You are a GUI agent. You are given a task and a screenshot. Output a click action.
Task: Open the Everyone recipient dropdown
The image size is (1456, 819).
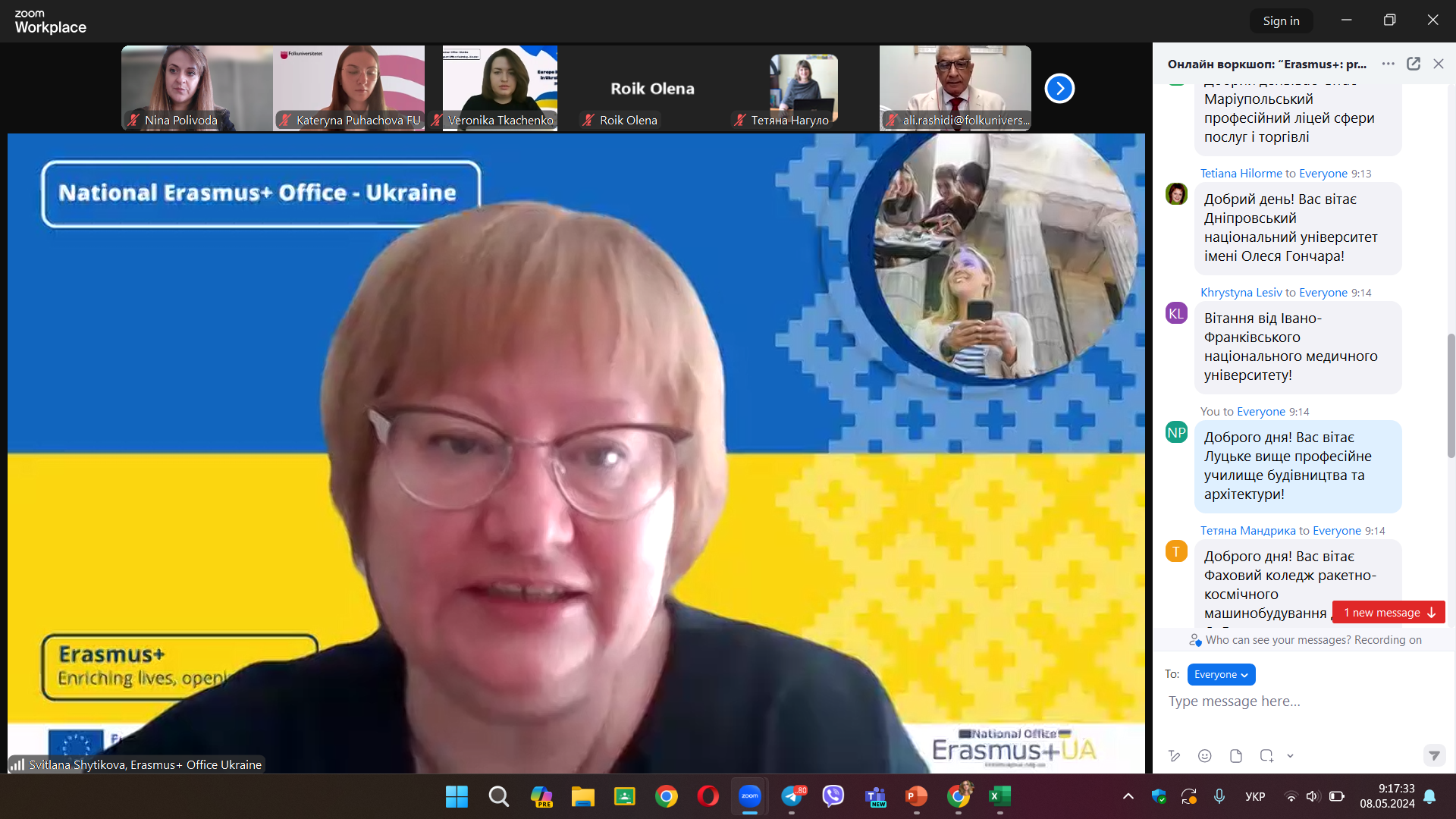tap(1221, 674)
